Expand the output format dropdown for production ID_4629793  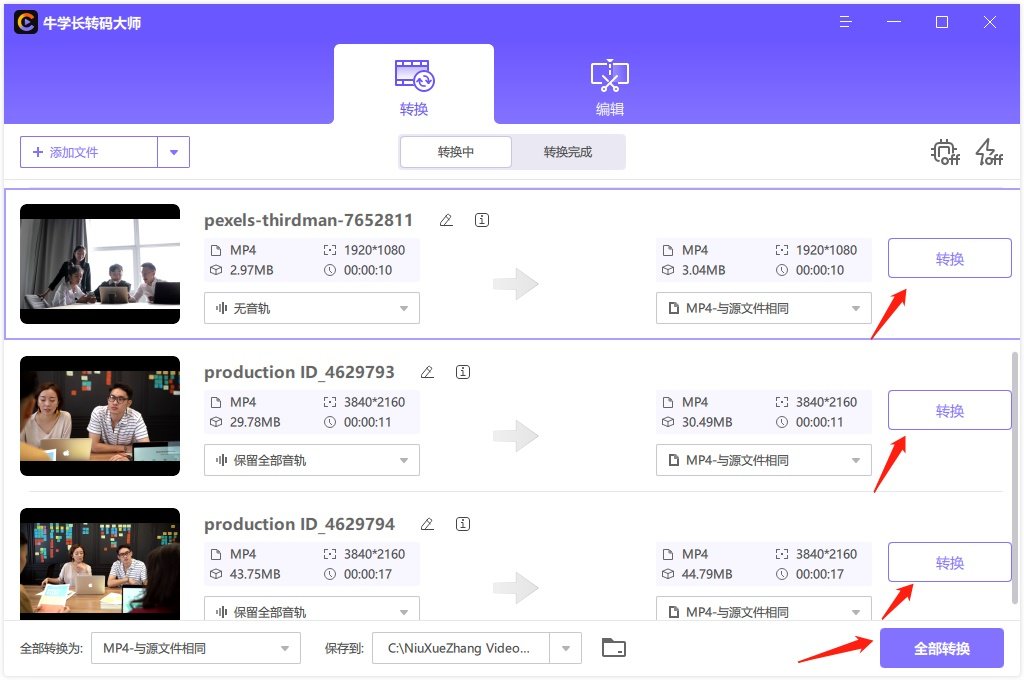point(763,460)
